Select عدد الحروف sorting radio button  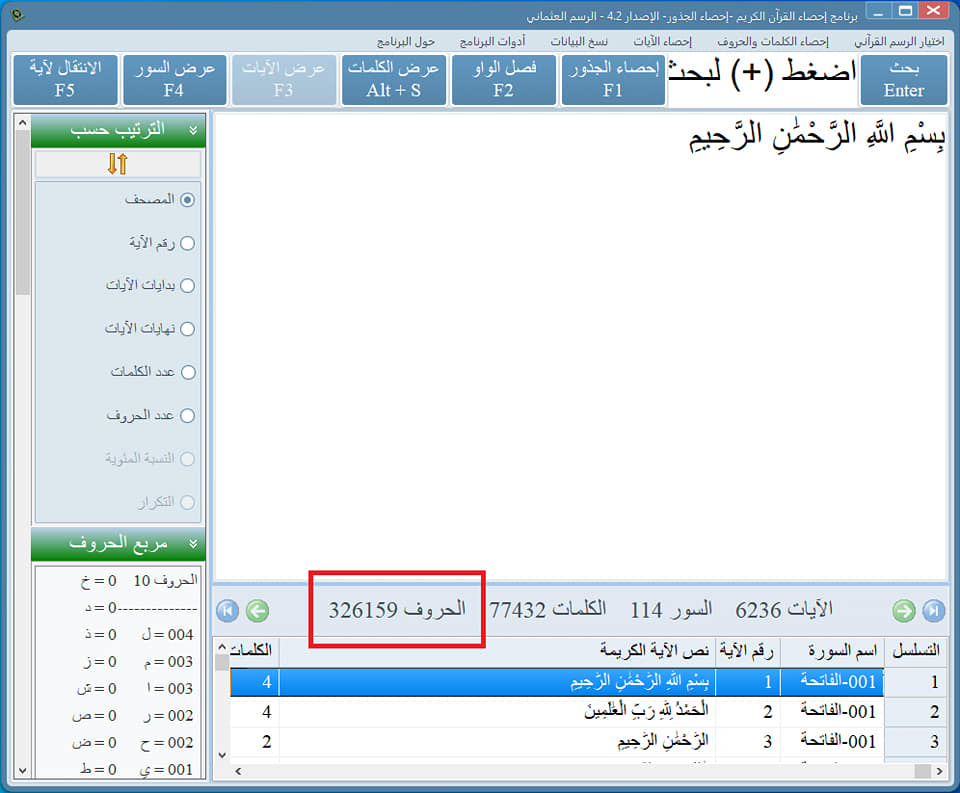tap(187, 416)
